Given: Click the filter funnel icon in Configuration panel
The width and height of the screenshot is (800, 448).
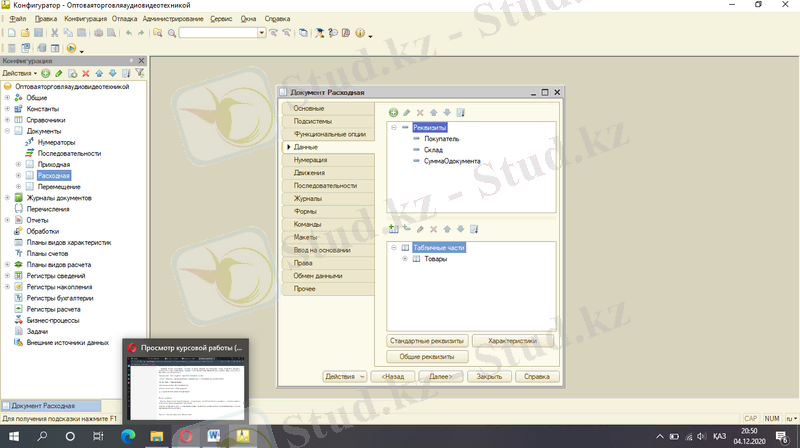Looking at the screenshot, I should (x=140, y=73).
